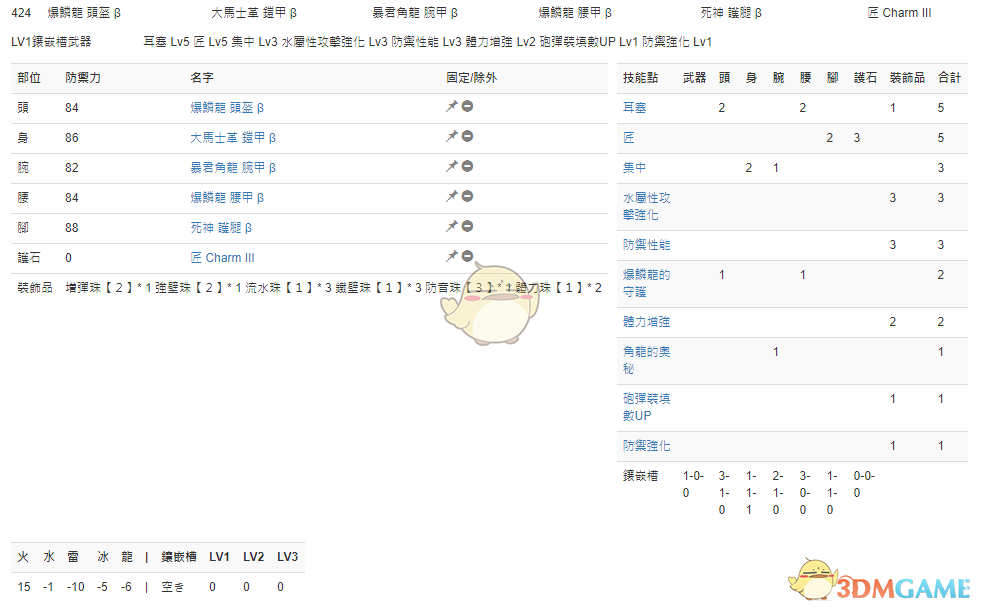Exclude the 大馬士革 鎧甲 β body armor
Image resolution: width=981 pixels, height=607 pixels.
(x=467, y=136)
